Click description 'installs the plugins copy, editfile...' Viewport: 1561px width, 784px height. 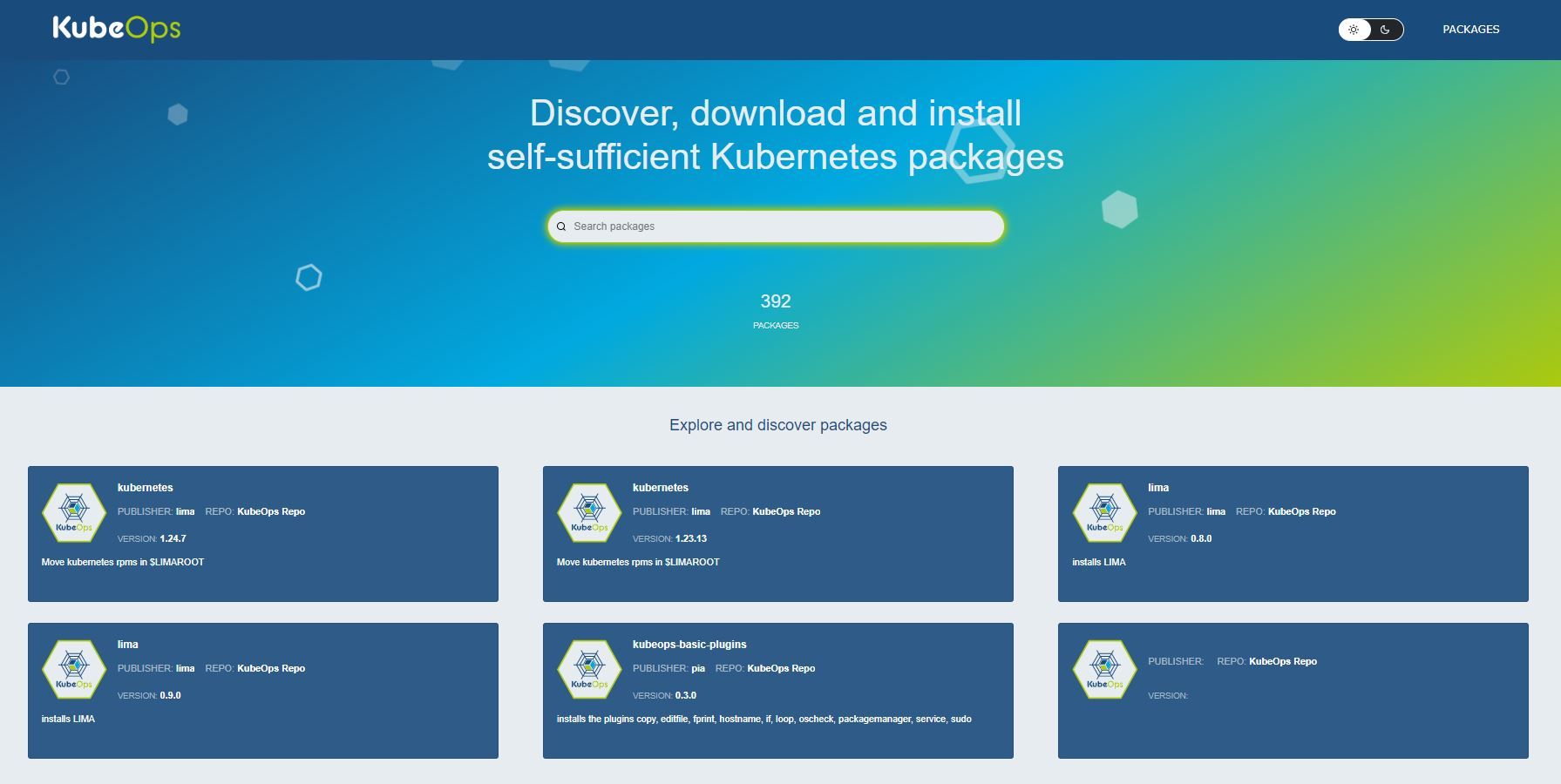[x=764, y=719]
